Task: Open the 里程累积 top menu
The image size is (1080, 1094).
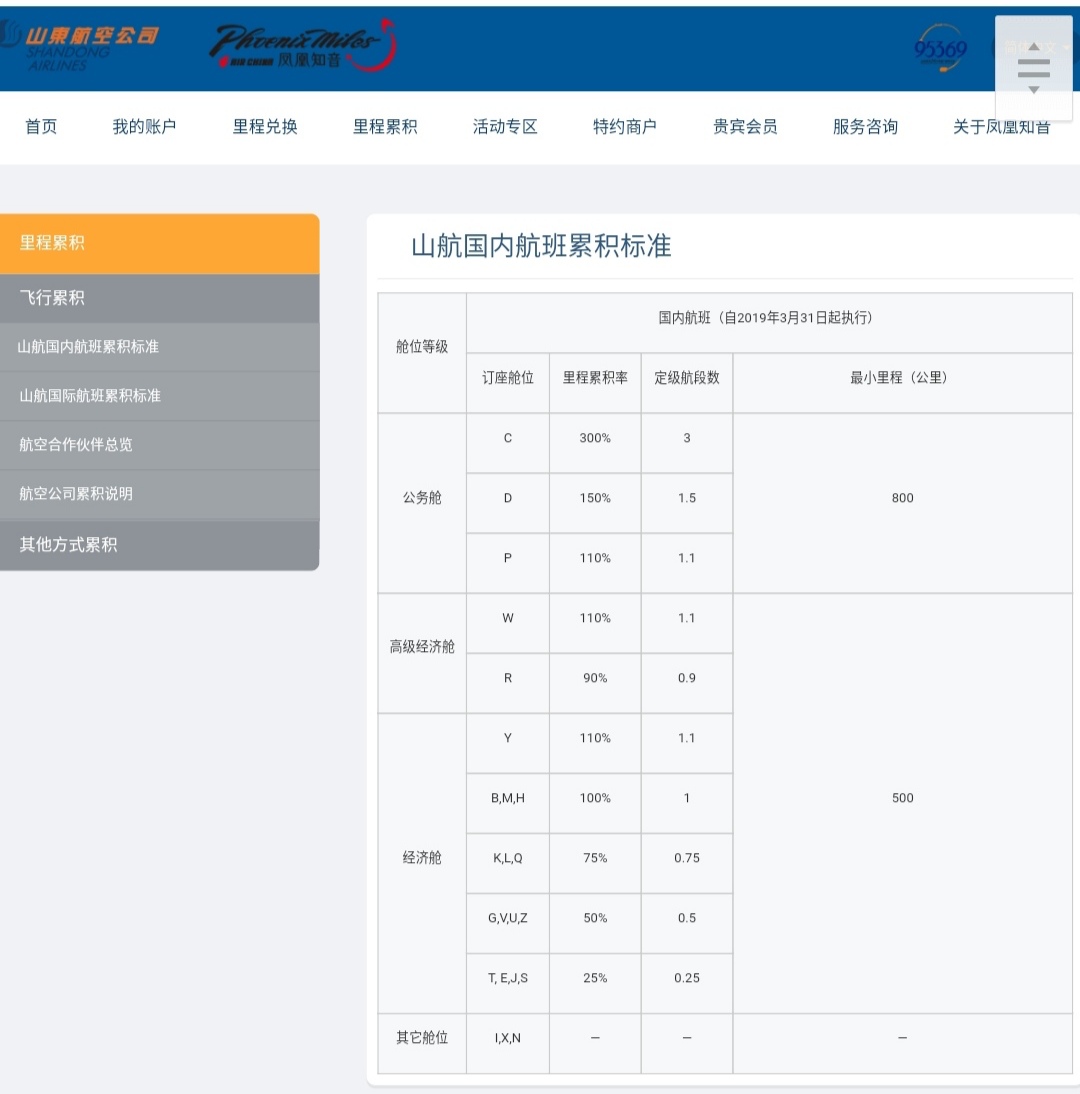Action: [x=385, y=126]
